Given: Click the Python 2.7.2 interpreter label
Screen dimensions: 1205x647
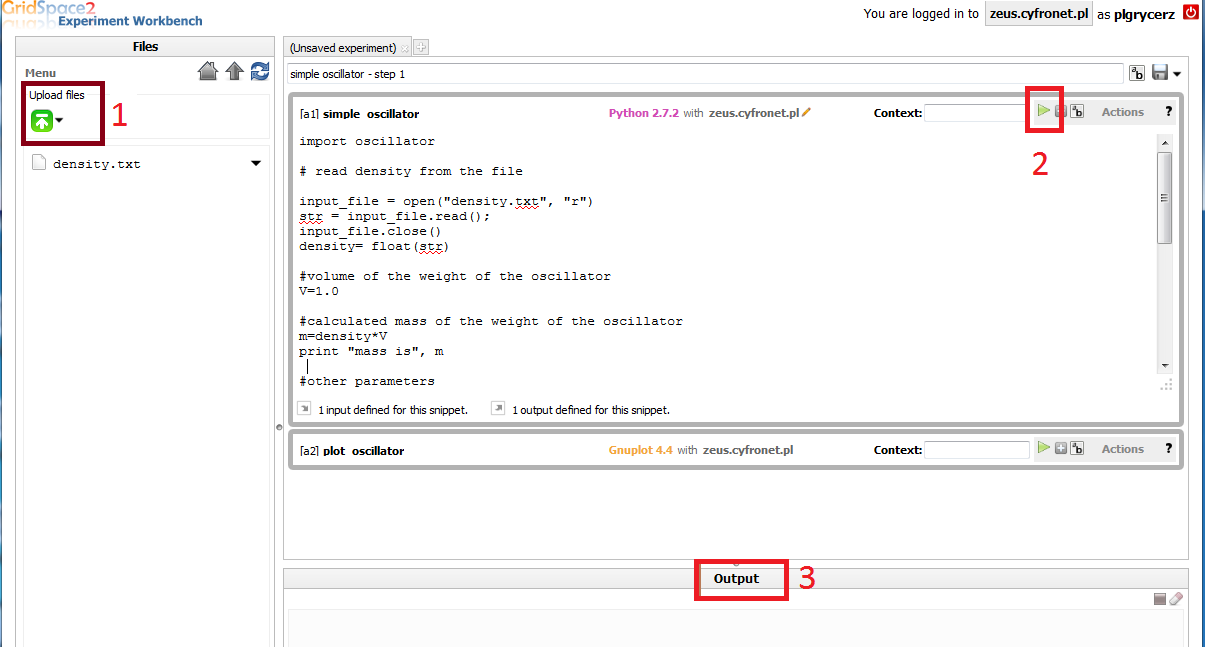Looking at the screenshot, I should (643, 113).
